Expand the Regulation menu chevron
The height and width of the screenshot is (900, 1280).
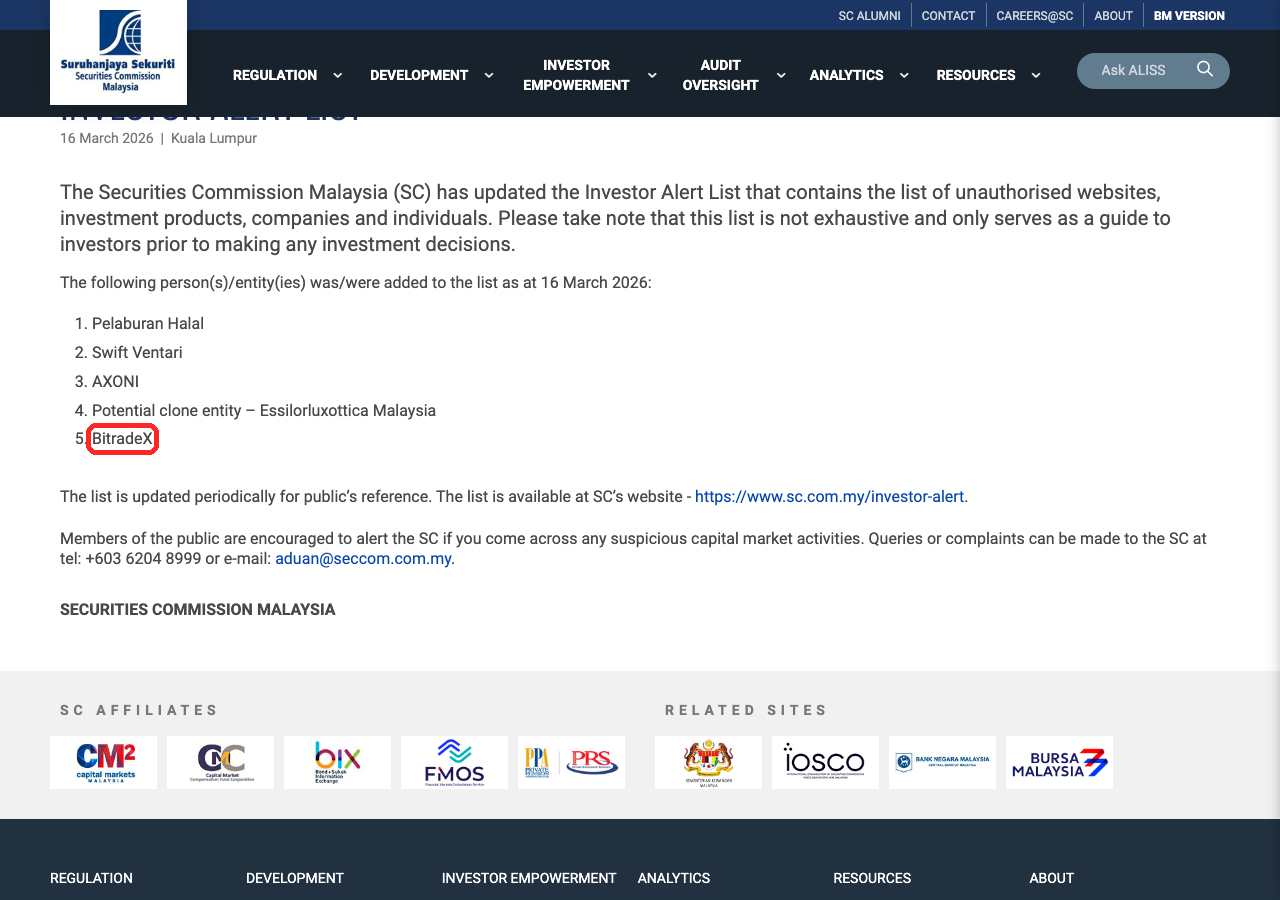coord(337,75)
